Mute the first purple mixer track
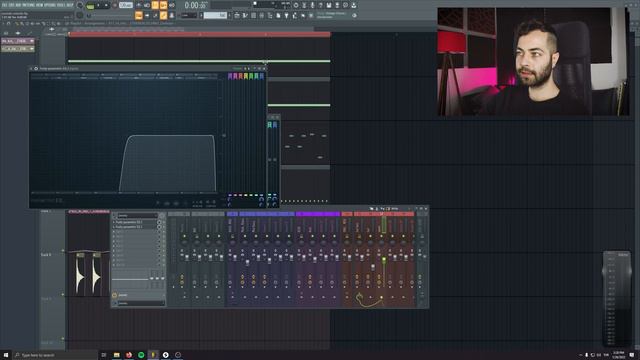The width and height of the screenshot is (640, 360). pos(233,236)
